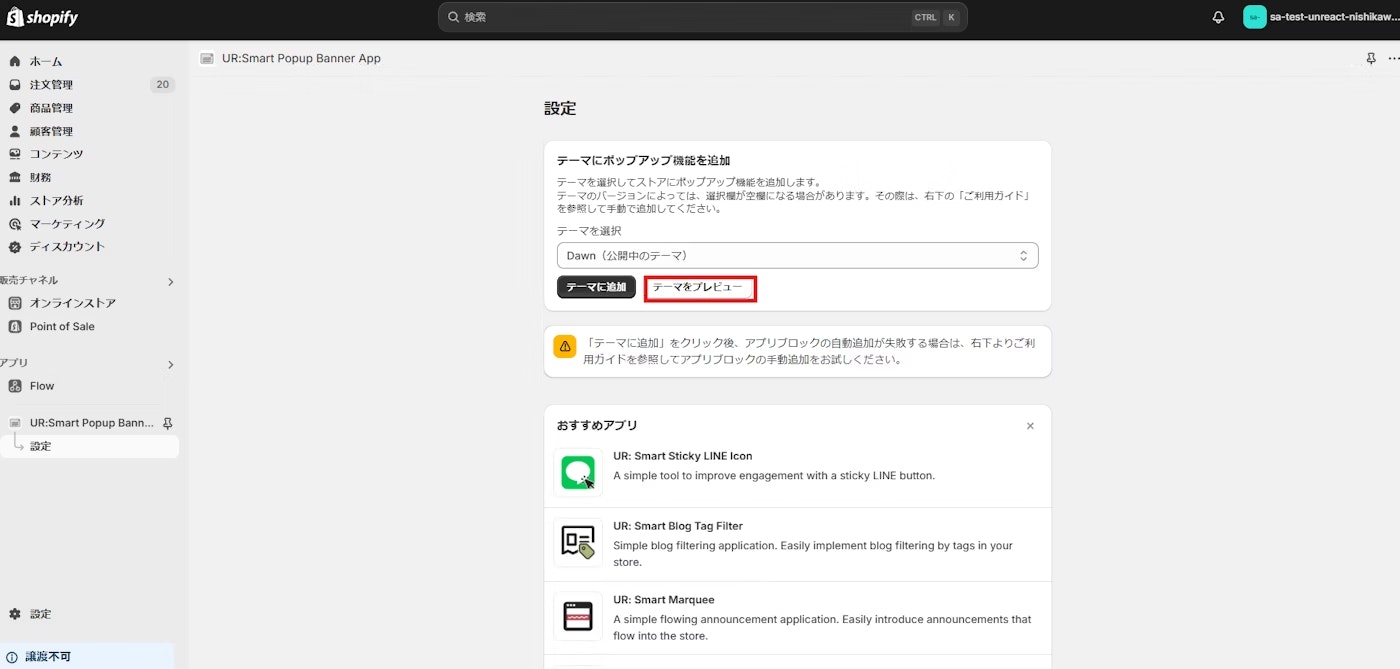This screenshot has width=1400, height=669.
Task: Click the マーケティング target icon
Action: pos(15,224)
